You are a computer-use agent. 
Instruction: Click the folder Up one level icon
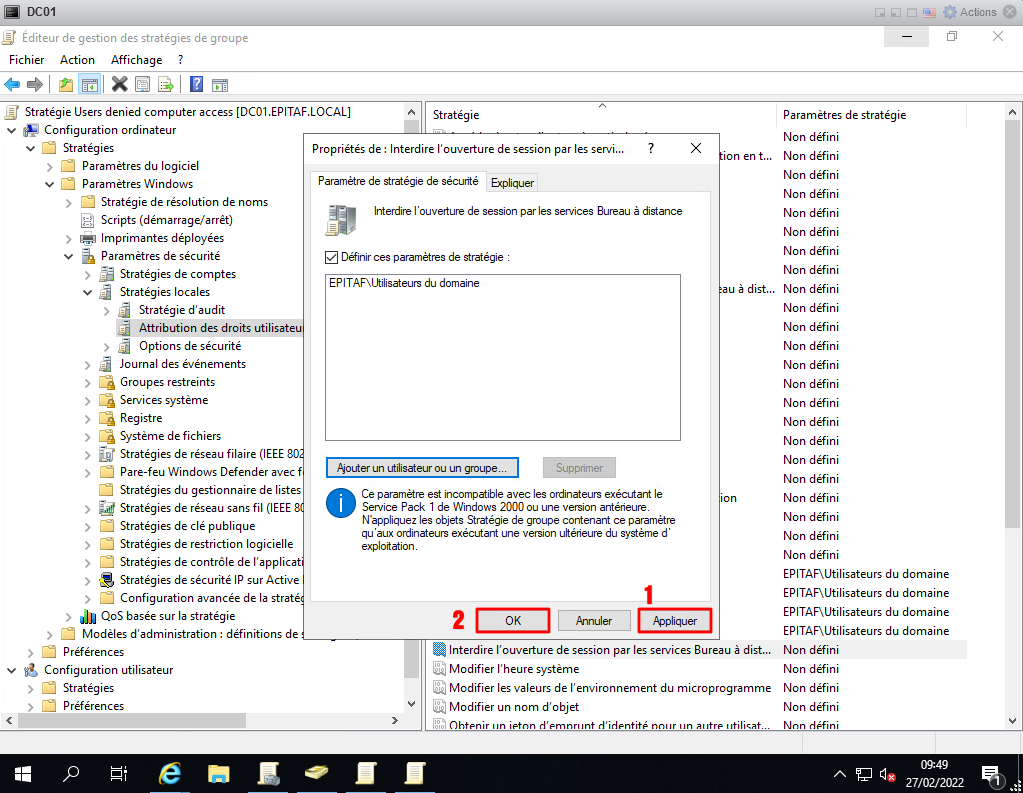pos(66,84)
